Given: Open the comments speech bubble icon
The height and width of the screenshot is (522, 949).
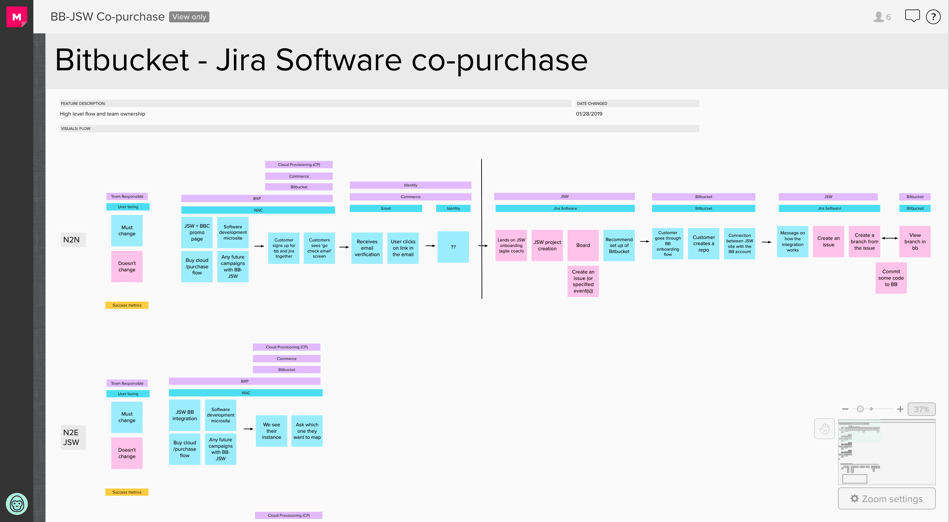Looking at the screenshot, I should pyautogui.click(x=912, y=16).
